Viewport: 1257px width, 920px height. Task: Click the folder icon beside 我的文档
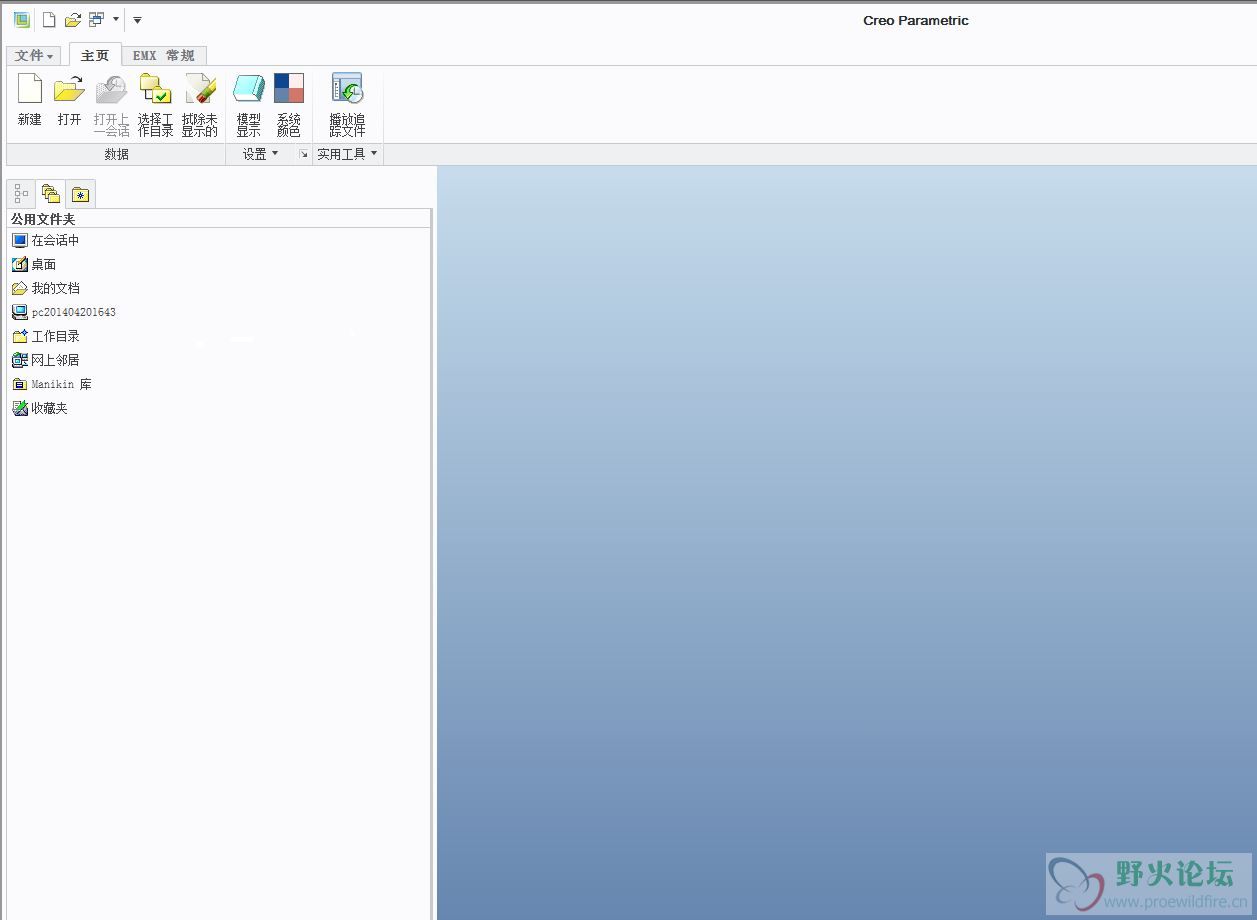click(x=20, y=288)
